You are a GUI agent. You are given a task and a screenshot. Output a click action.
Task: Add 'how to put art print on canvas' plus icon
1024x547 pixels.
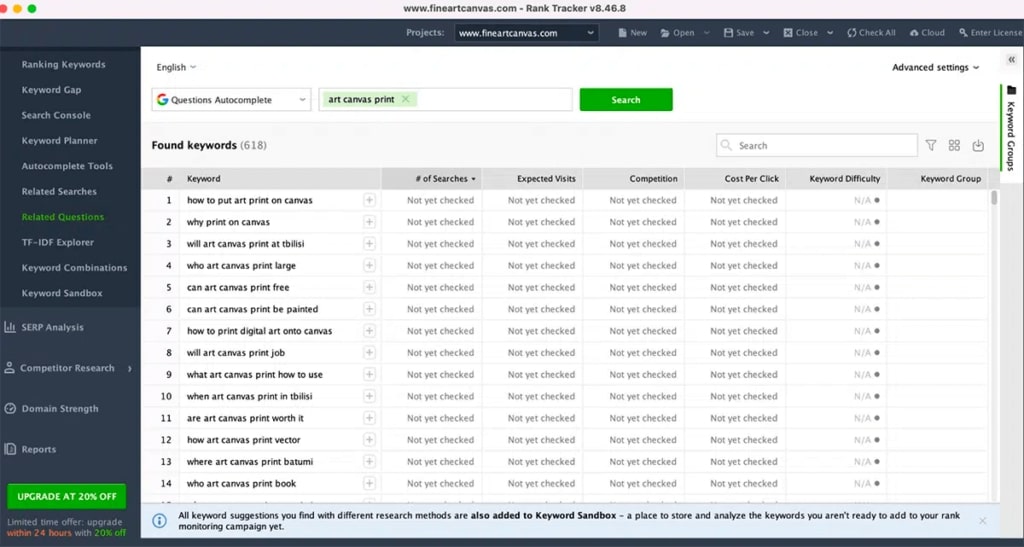point(369,200)
